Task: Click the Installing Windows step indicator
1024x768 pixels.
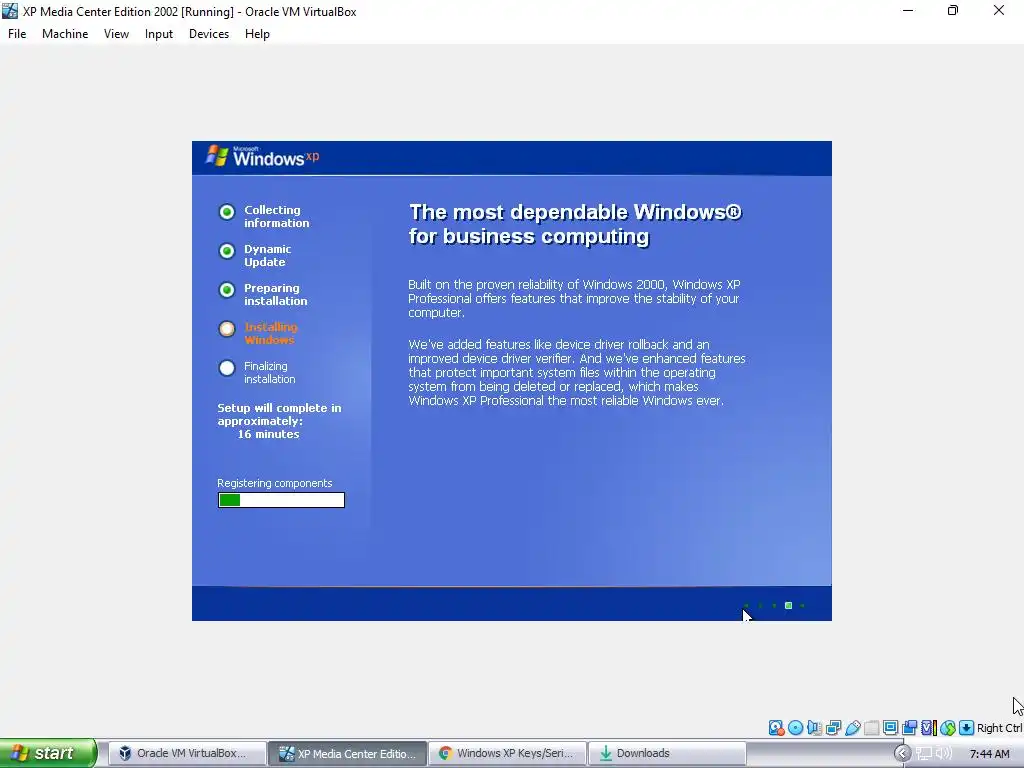Action: coord(227,329)
